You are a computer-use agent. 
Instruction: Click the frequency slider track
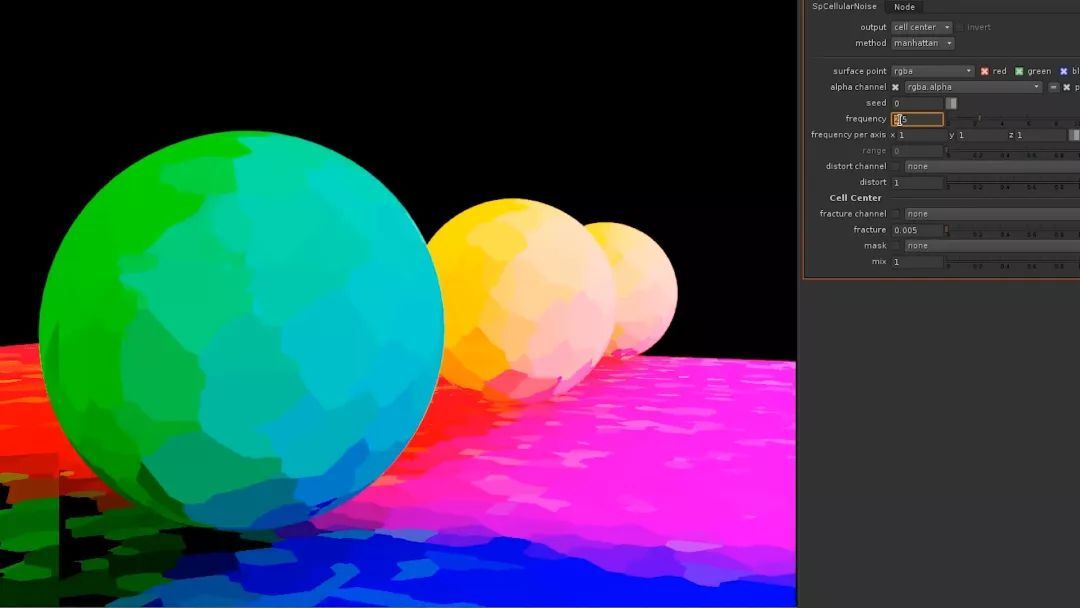pyautogui.click(x=1010, y=119)
